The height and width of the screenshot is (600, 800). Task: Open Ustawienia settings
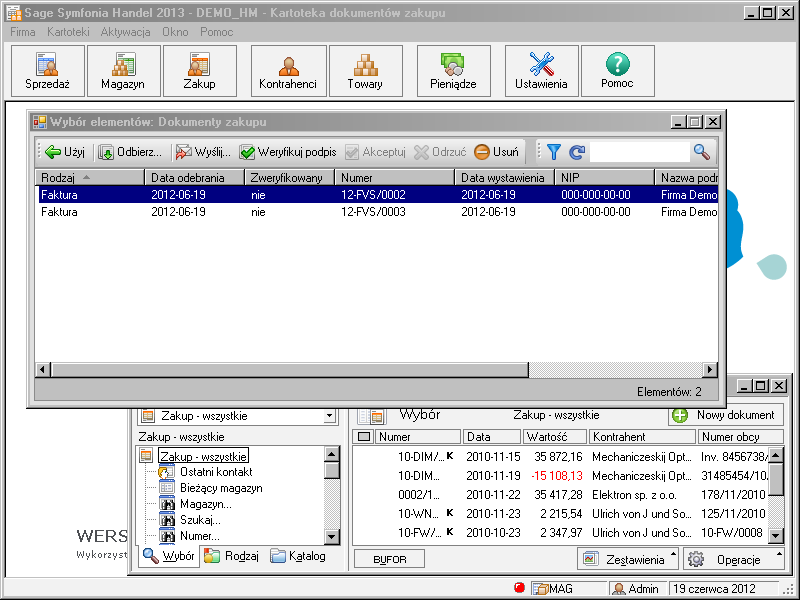click(541, 71)
